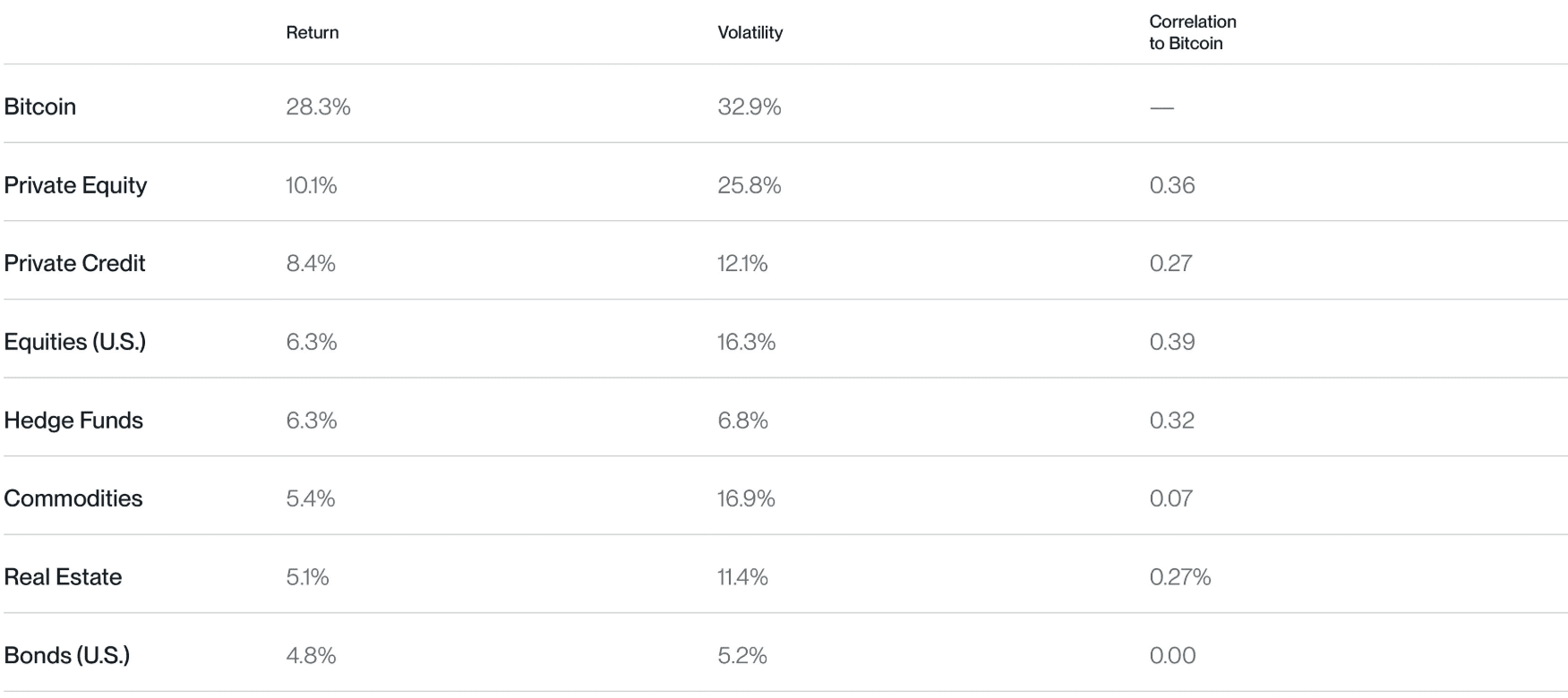Click Commodities' 0.07 correlation value
Image resolution: width=1568 pixels, height=698 pixels.
(1171, 498)
